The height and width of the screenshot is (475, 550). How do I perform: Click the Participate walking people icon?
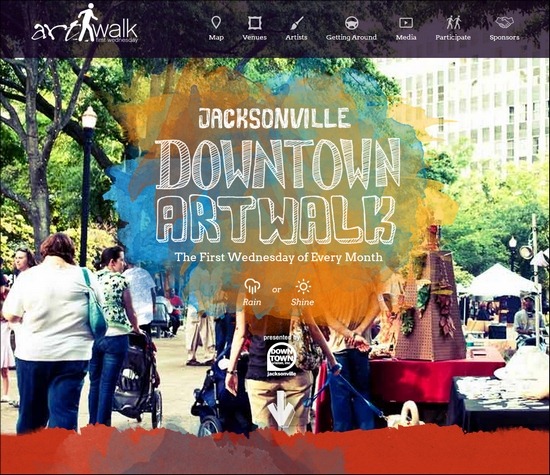453,23
